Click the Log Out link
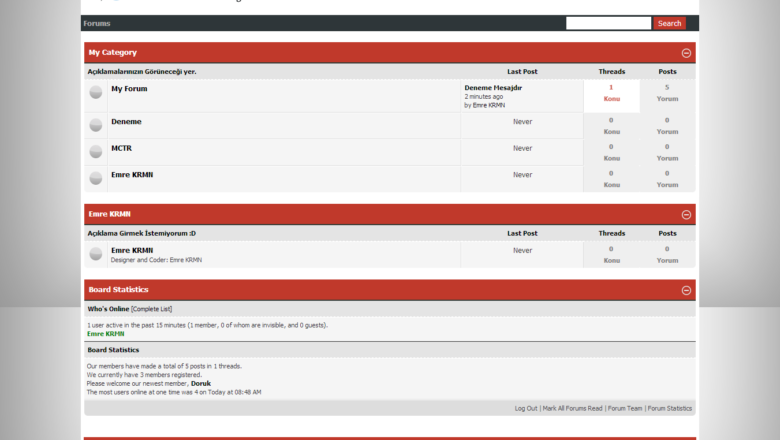The width and height of the screenshot is (780, 440). tap(526, 408)
